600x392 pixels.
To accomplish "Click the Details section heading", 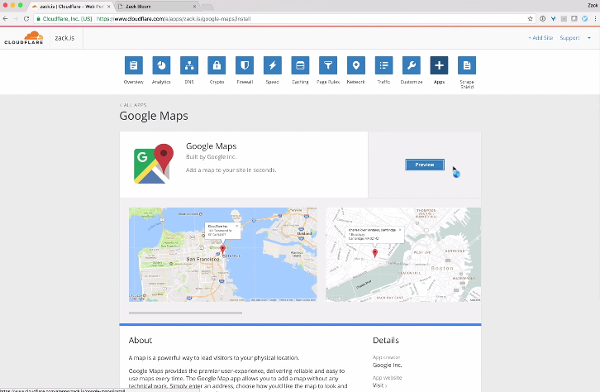I will point(386,340).
